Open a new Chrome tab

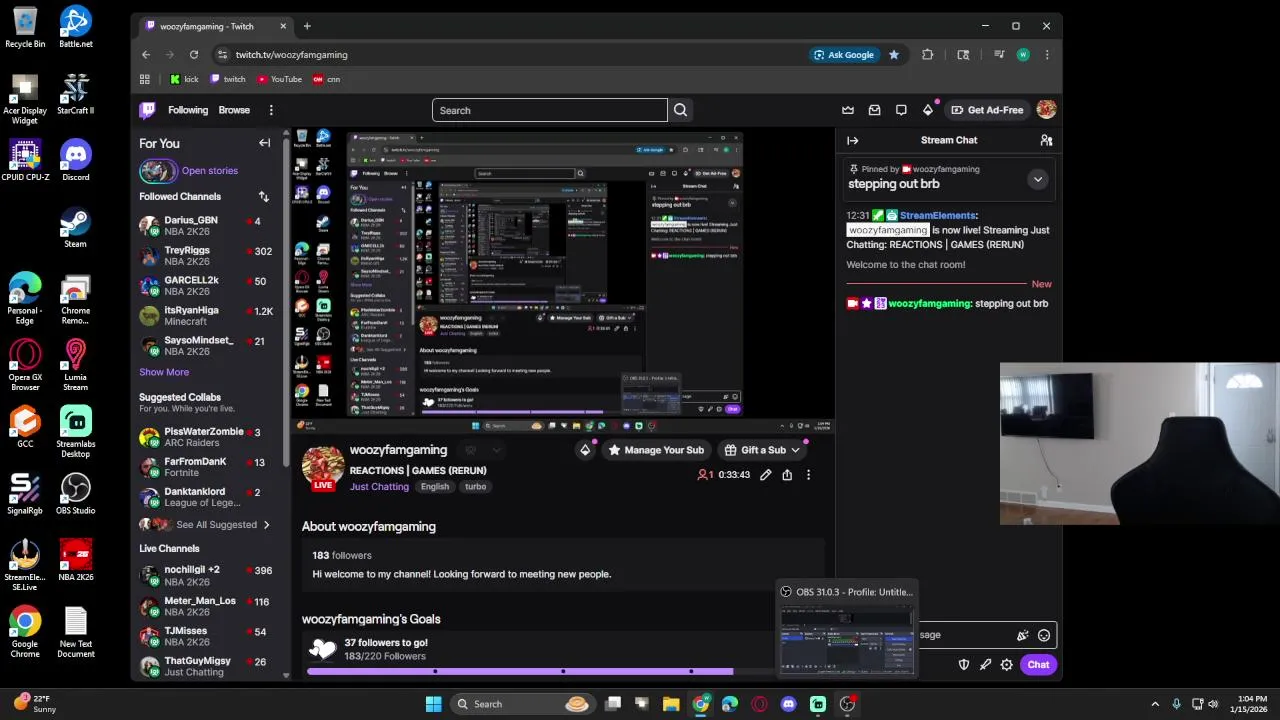pyautogui.click(x=307, y=26)
